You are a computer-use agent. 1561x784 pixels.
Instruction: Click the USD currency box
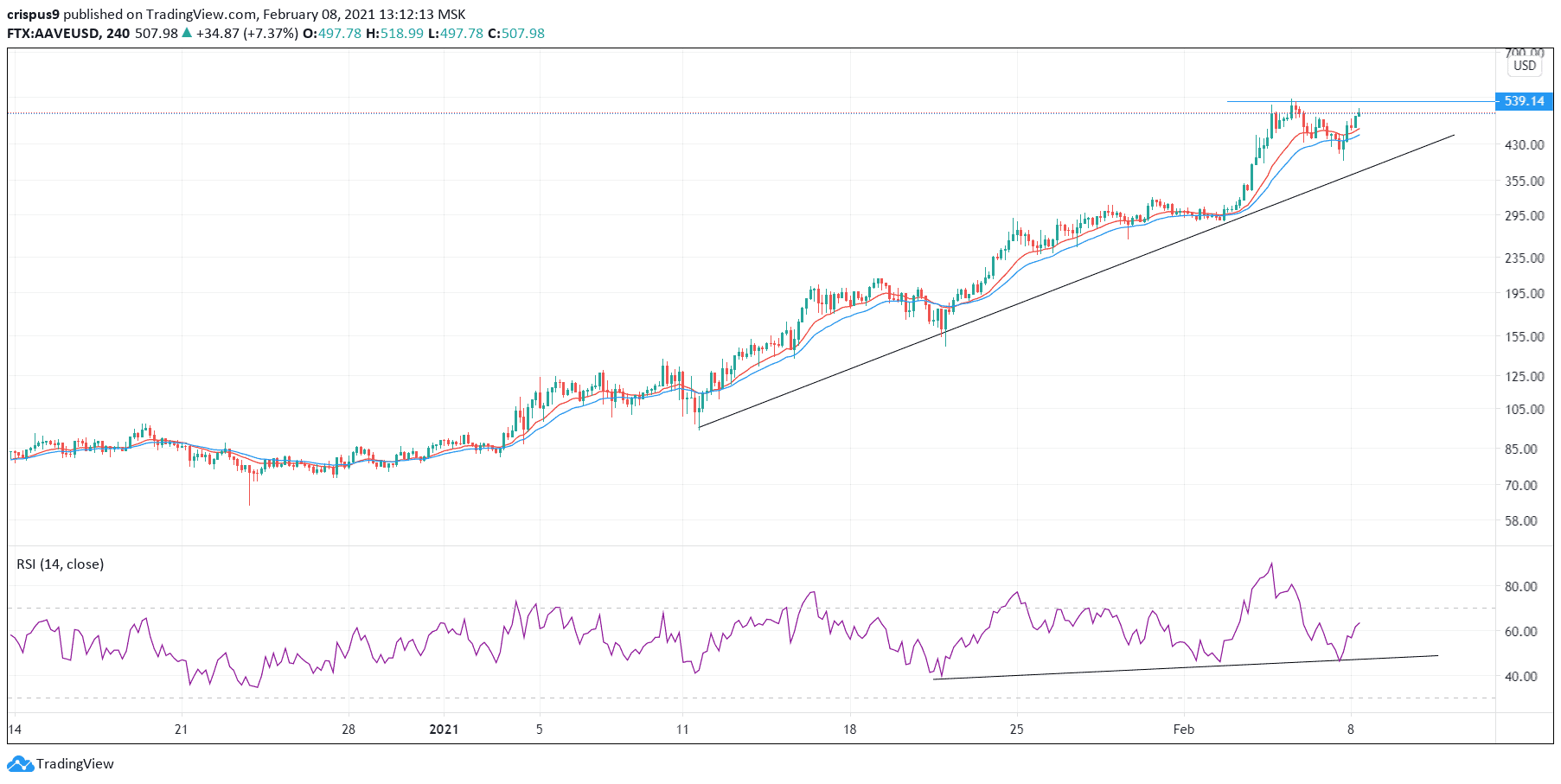click(1525, 66)
